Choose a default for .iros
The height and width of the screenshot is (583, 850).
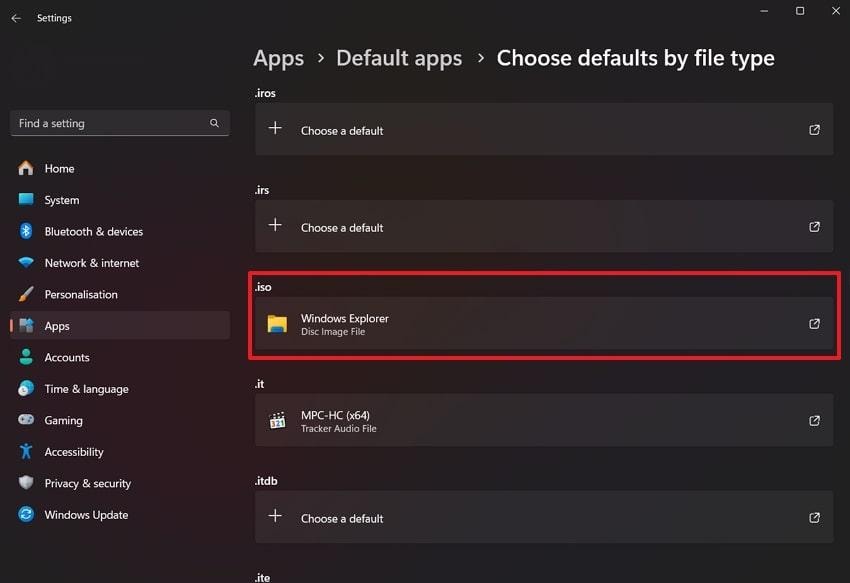[x=544, y=130]
